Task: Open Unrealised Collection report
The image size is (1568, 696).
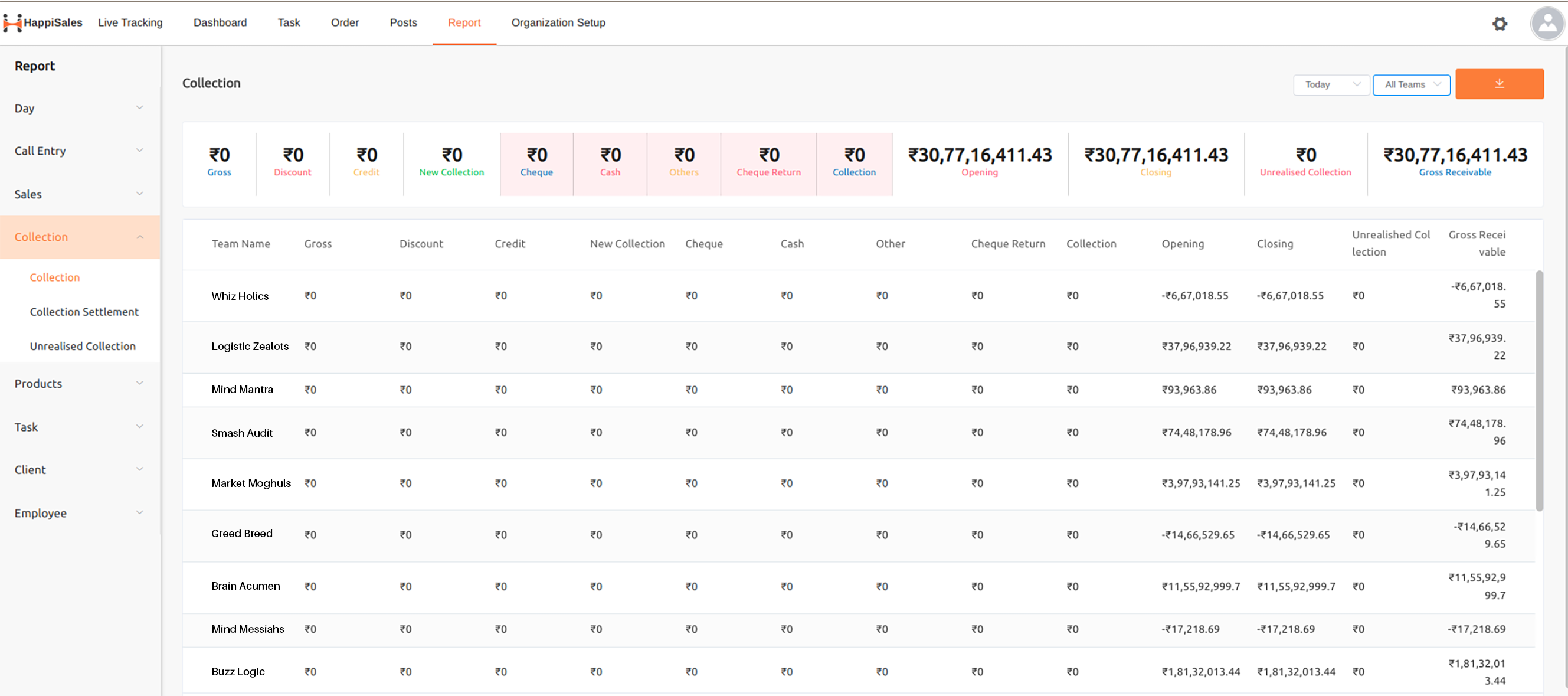Action: (83, 346)
